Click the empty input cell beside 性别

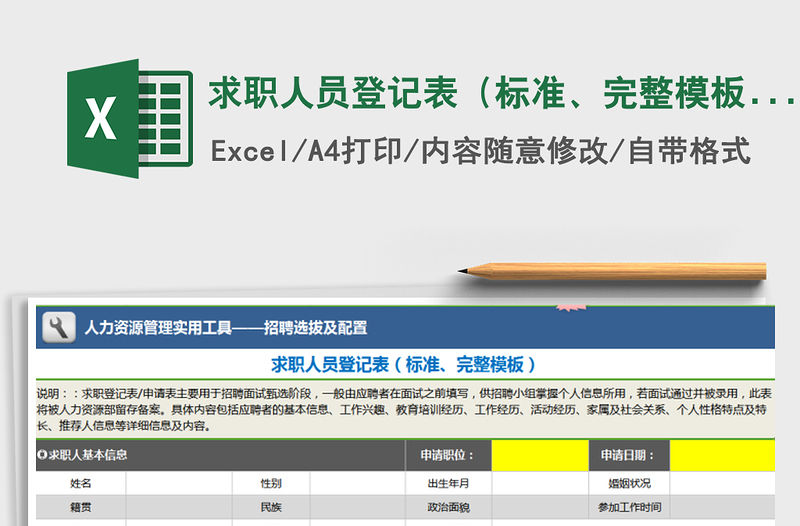357,483
